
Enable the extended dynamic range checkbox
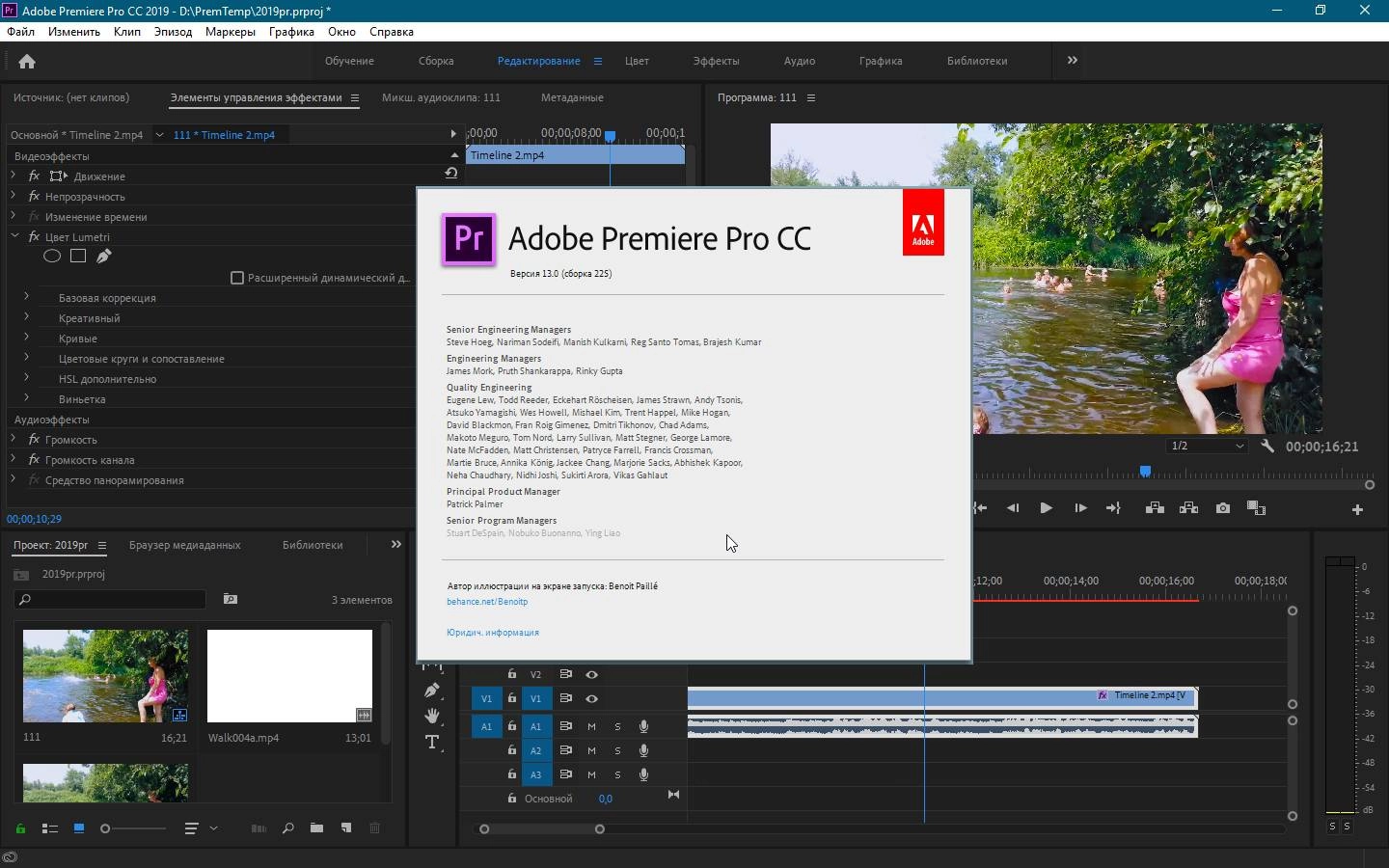point(237,278)
